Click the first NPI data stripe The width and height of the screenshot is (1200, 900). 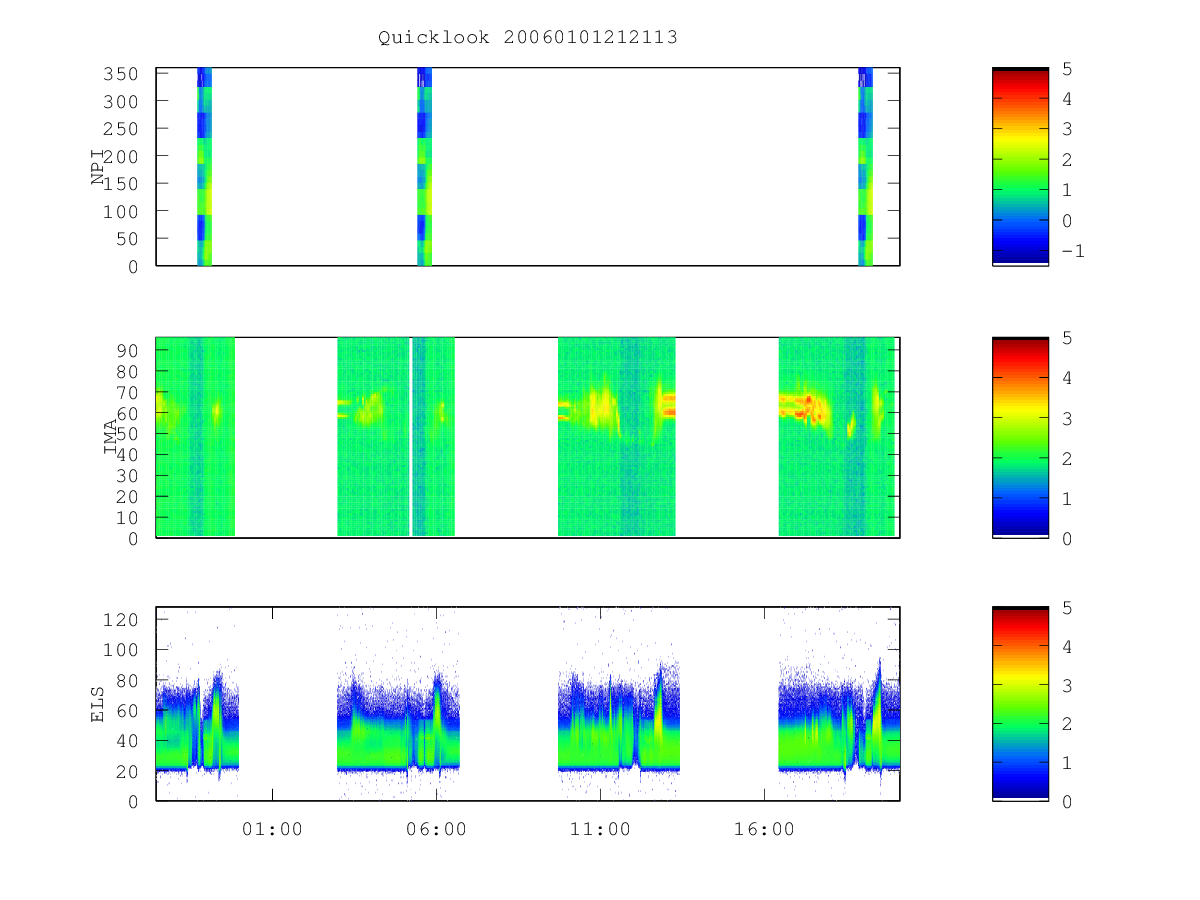[x=204, y=167]
